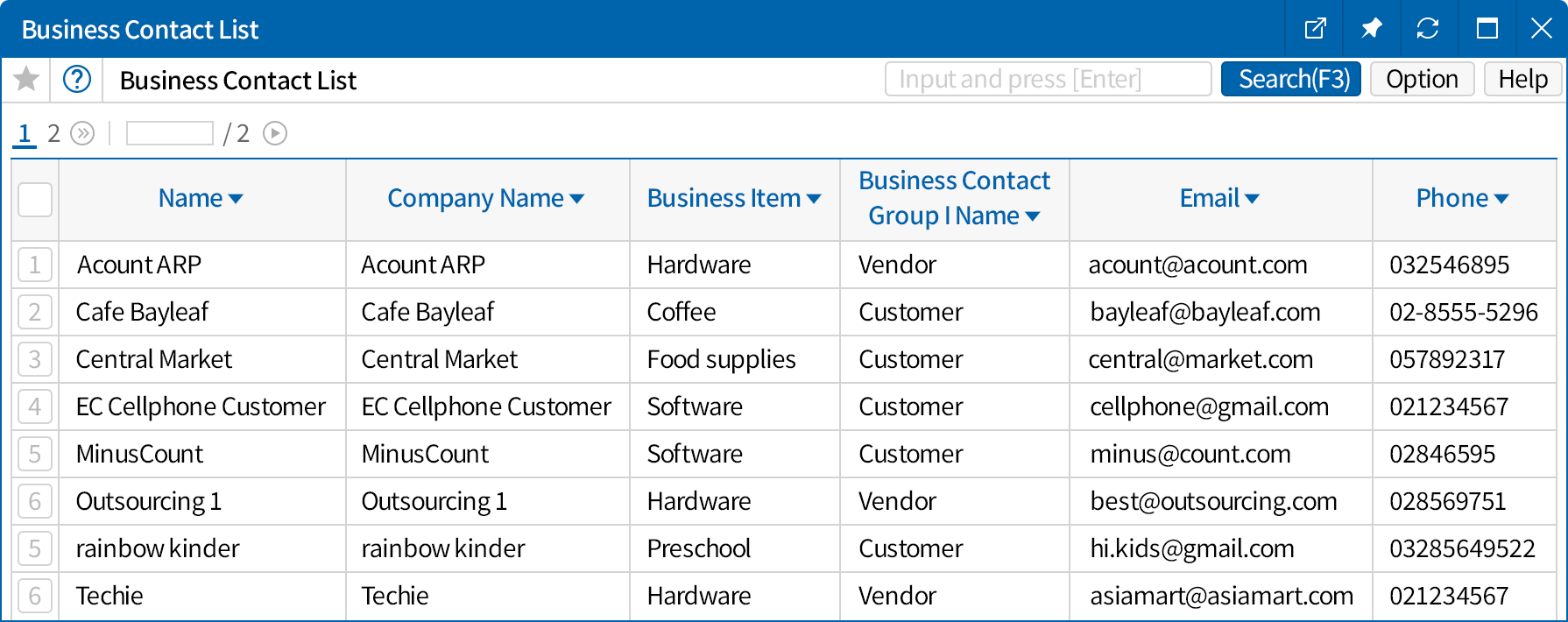Toggle the select-all header checkbox

pyautogui.click(x=35, y=200)
